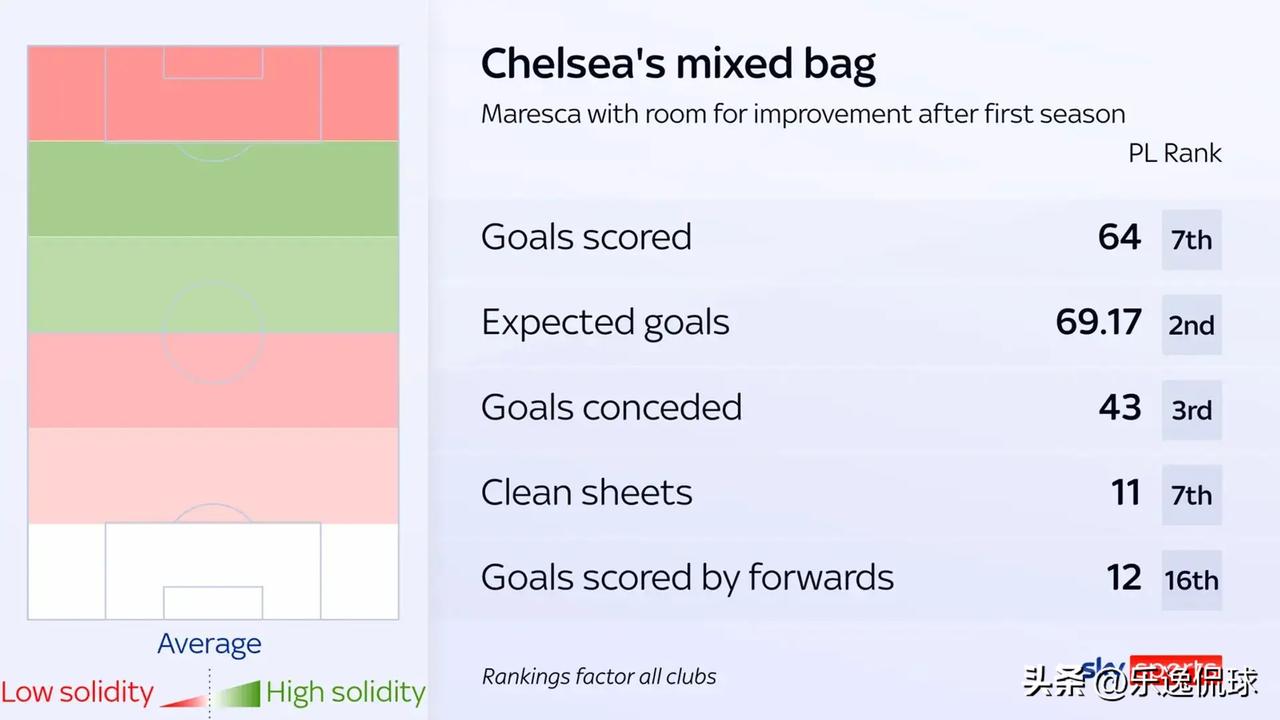1280x720 pixels.
Task: Click the Chelsea's mixed bag title
Action: tap(678, 64)
